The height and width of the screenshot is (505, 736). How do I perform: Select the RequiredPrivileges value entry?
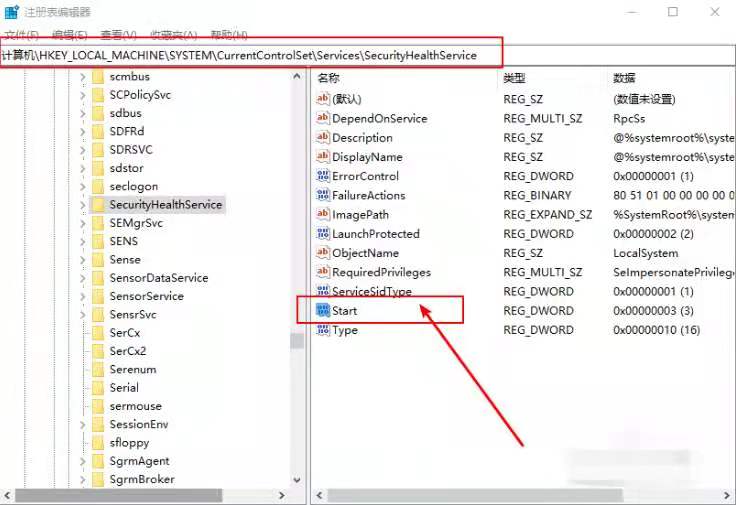point(381,272)
